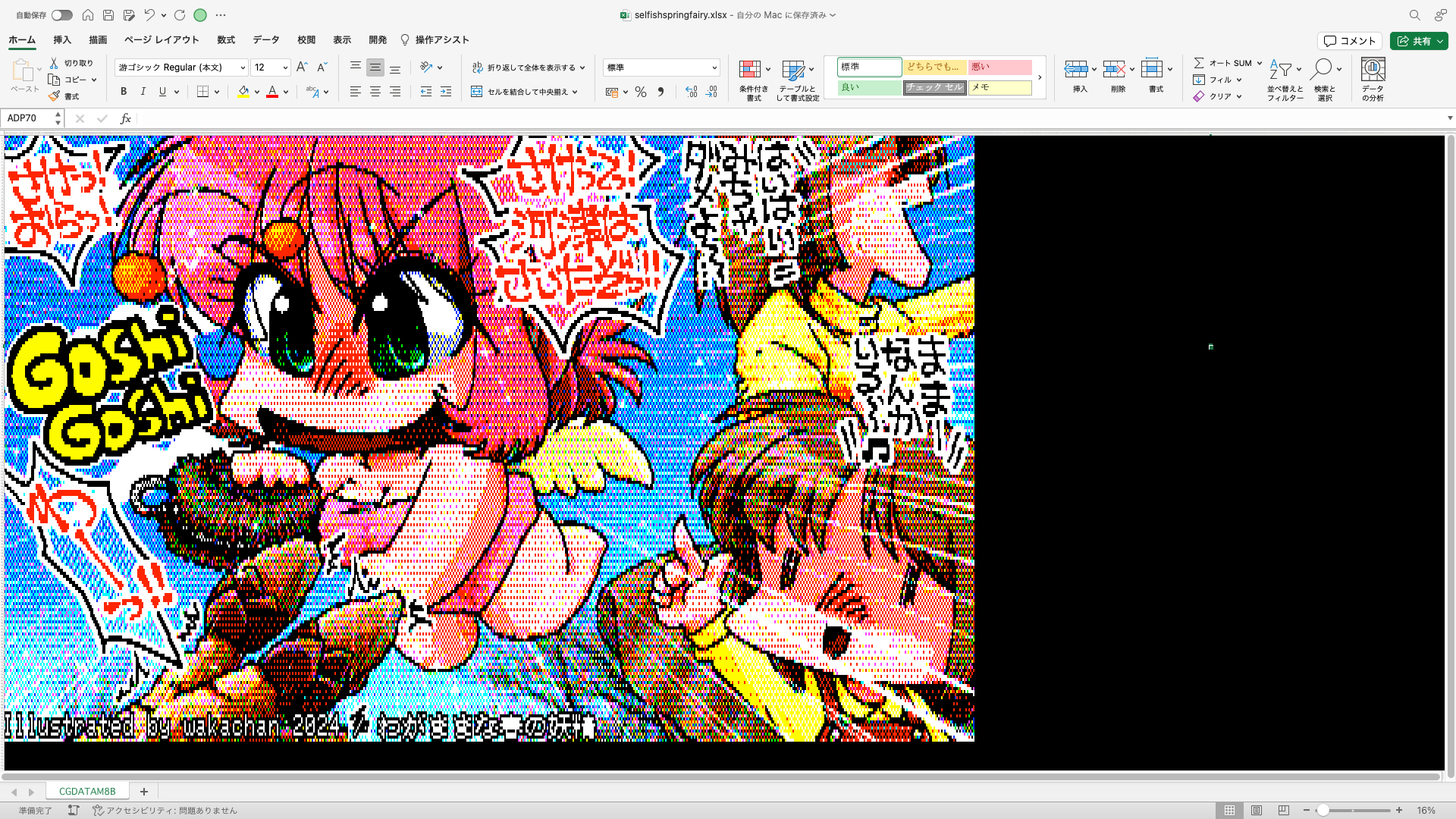Image resolution: width=1456 pixels, height=819 pixels.
Task: Center text horizontally
Action: point(375,92)
